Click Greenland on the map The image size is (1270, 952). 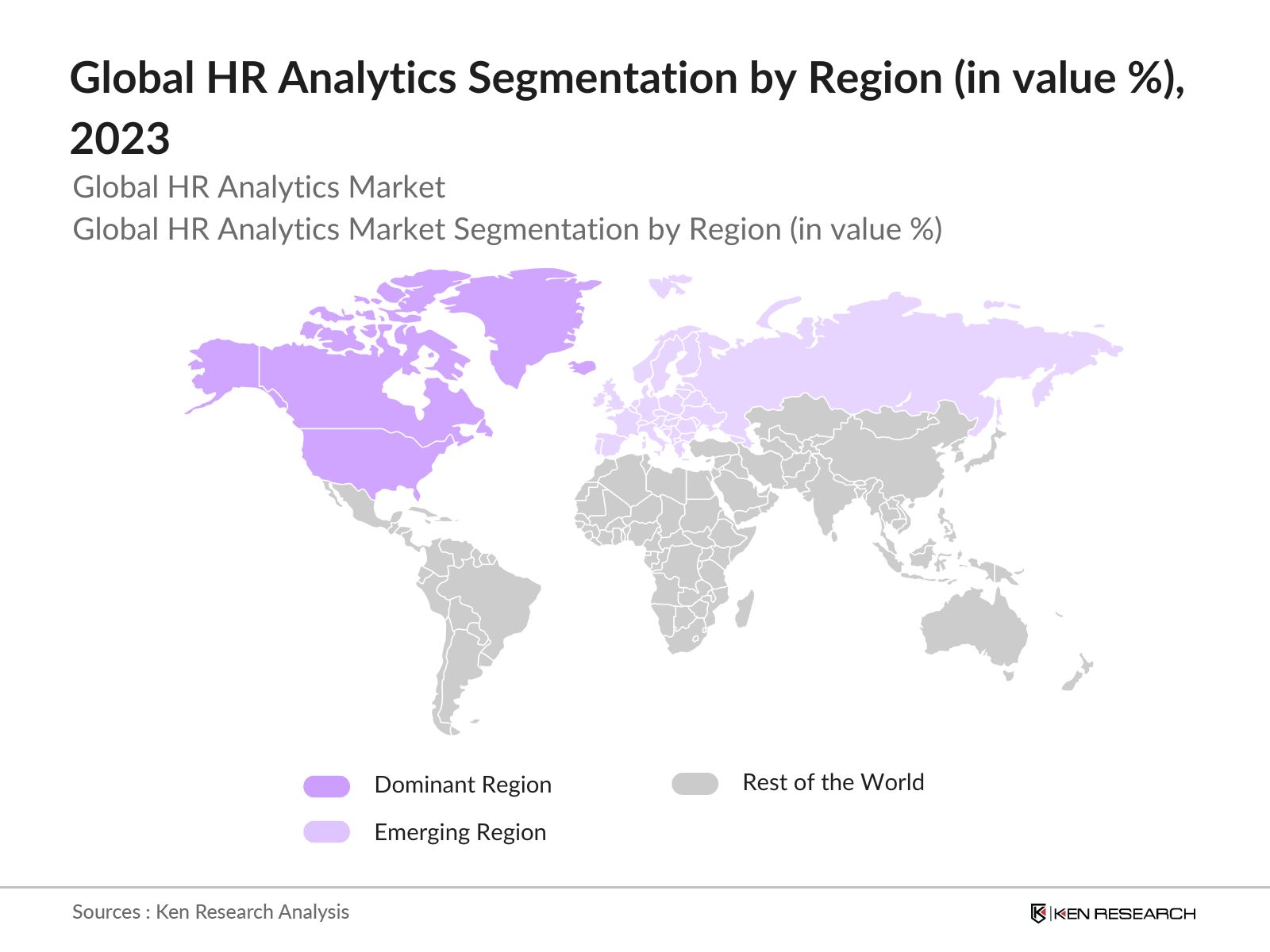(524, 317)
